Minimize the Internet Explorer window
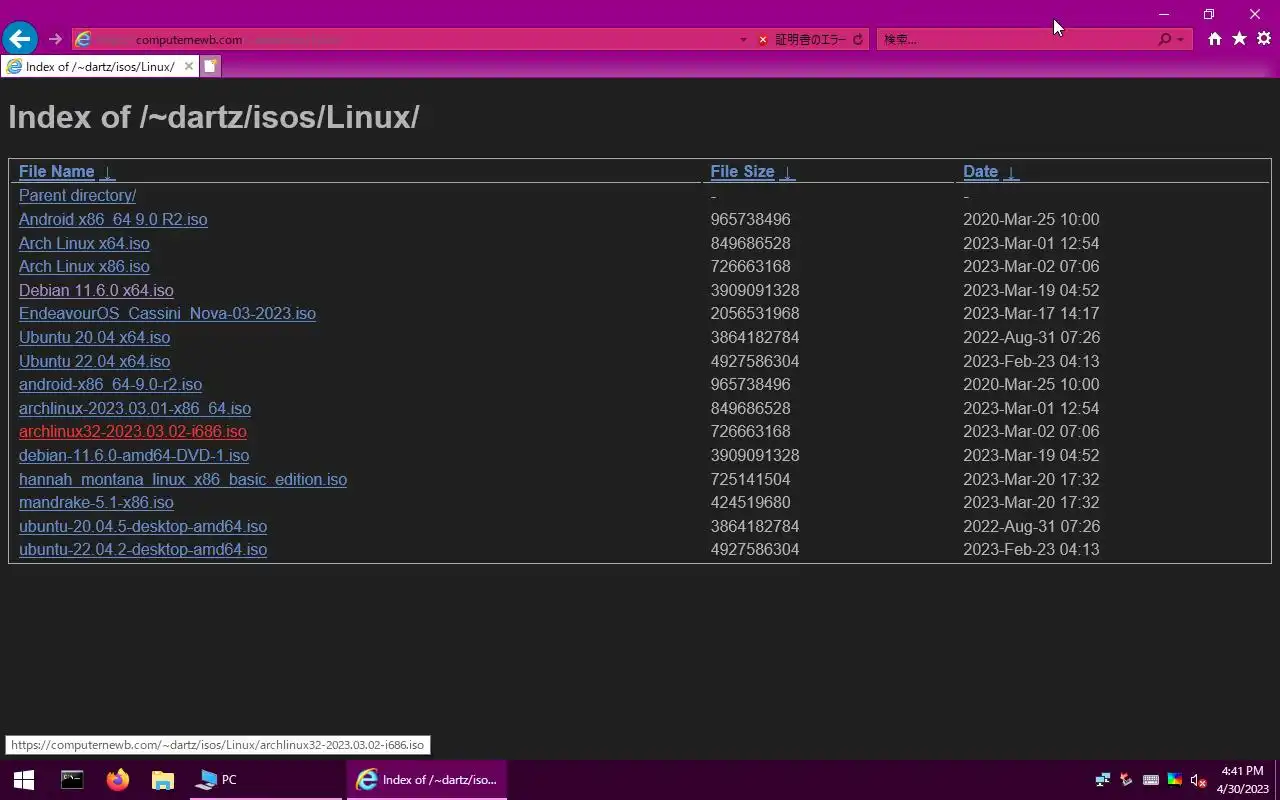This screenshot has height=800, width=1280. [1163, 14]
